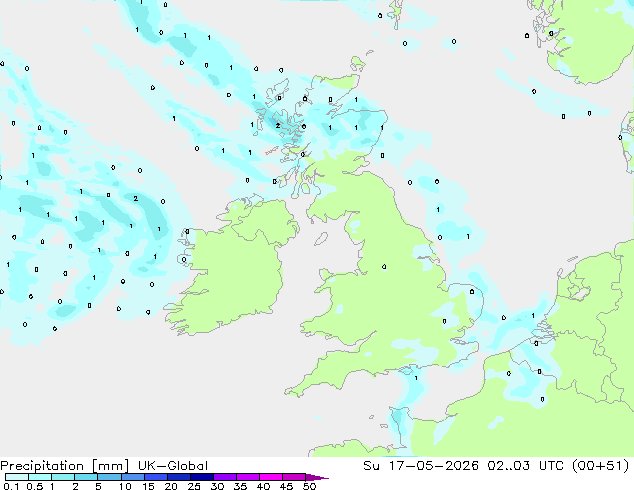
Task: Click the "0.5" legend scale label
Action: 35,486
